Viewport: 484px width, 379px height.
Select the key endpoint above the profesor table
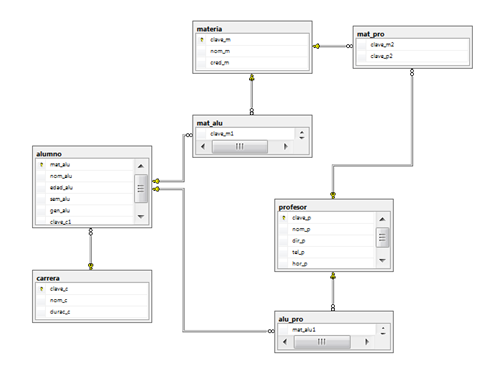(x=333, y=195)
